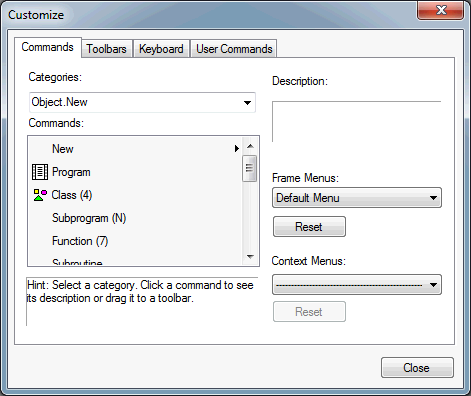Click the Program command icon
This screenshot has height=396, width=471.
(x=40, y=172)
